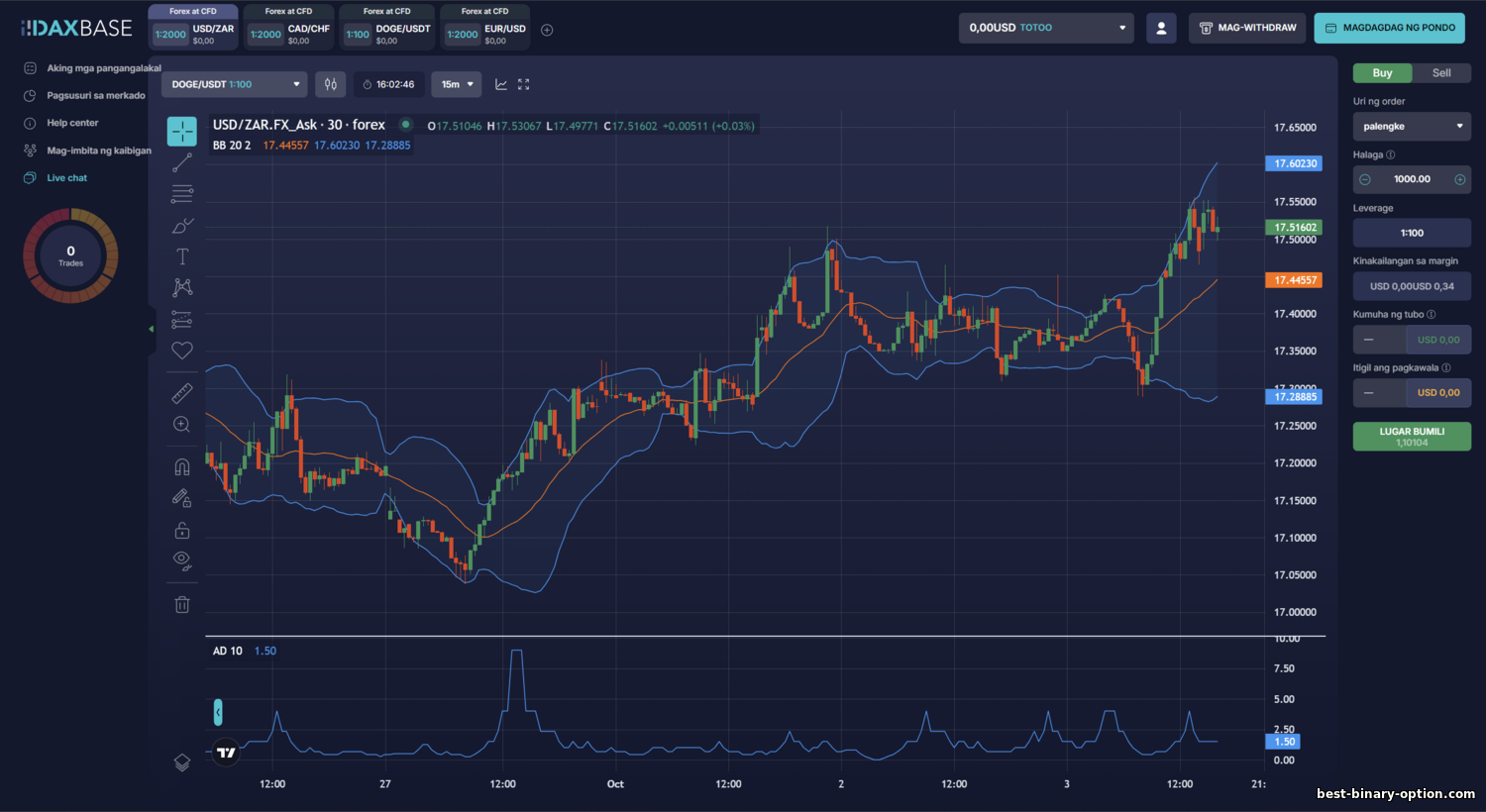The height and width of the screenshot is (812, 1486).
Task: Pick the trend line drawing tool
Action: [x=182, y=162]
